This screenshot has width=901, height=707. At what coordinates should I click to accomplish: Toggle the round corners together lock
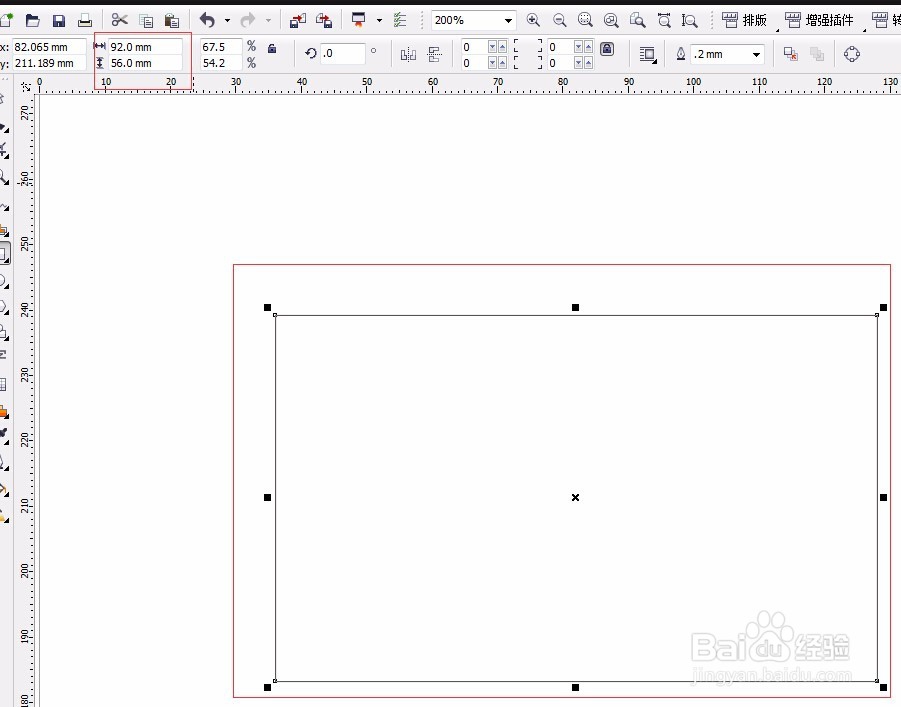607,49
